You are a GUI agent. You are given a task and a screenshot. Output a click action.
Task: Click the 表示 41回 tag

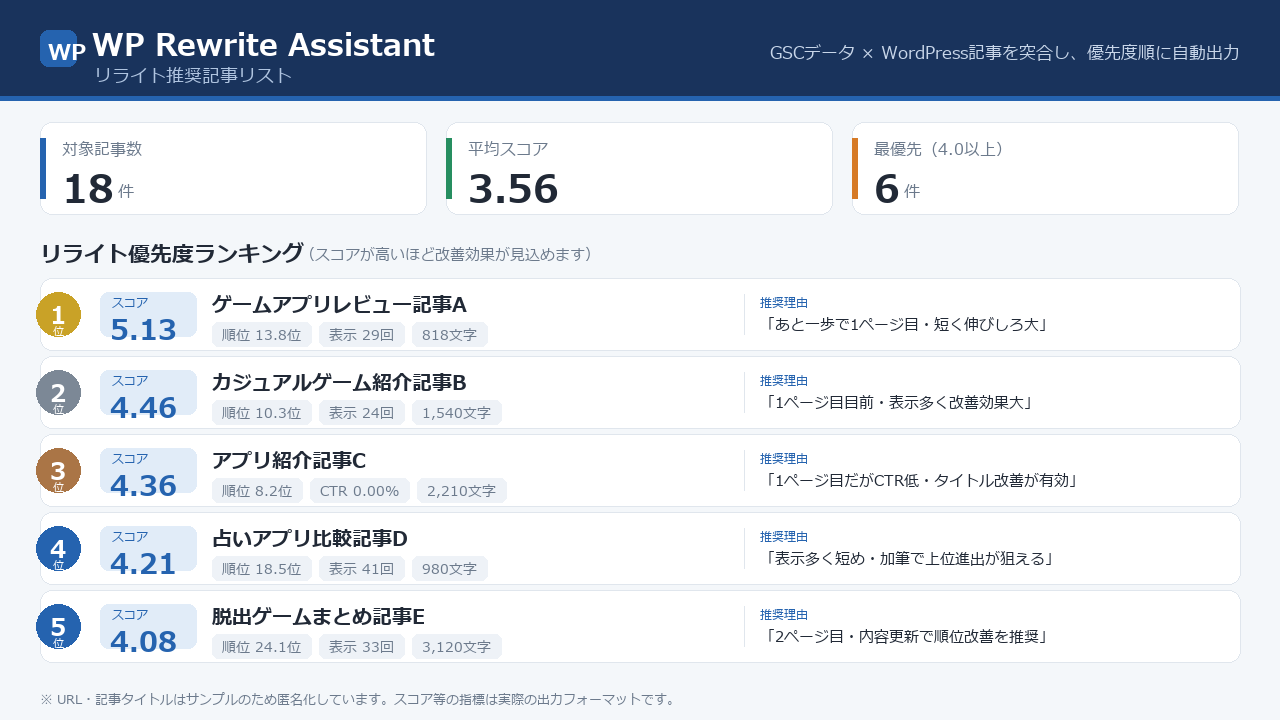pyautogui.click(x=362, y=569)
